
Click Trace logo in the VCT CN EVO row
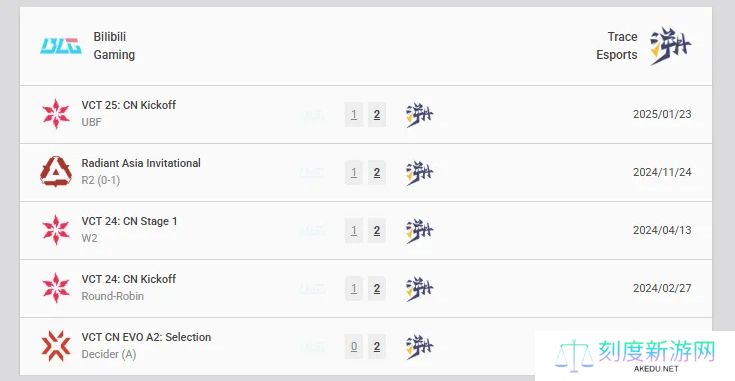(x=420, y=347)
